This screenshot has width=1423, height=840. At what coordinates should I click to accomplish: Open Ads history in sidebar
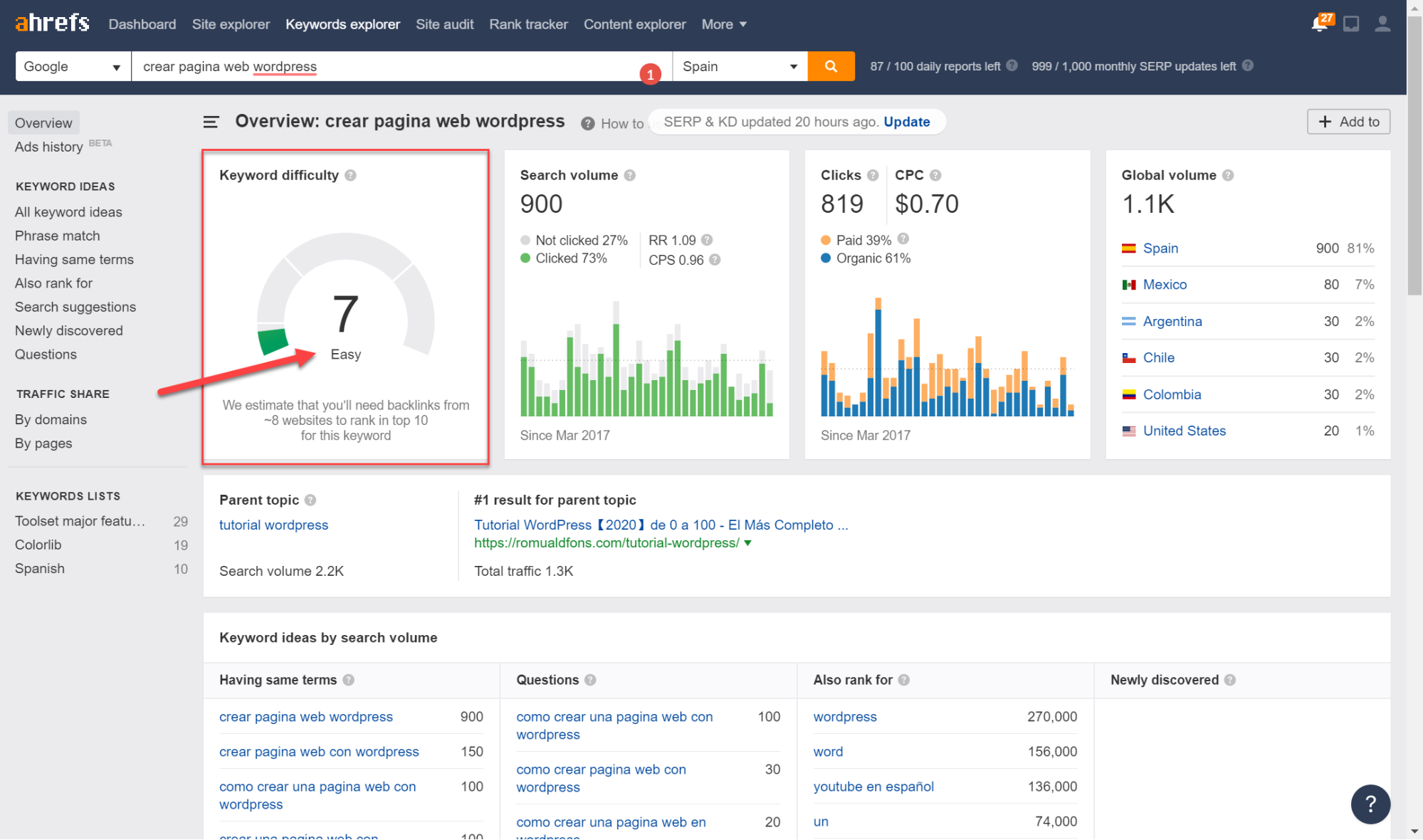coord(49,147)
